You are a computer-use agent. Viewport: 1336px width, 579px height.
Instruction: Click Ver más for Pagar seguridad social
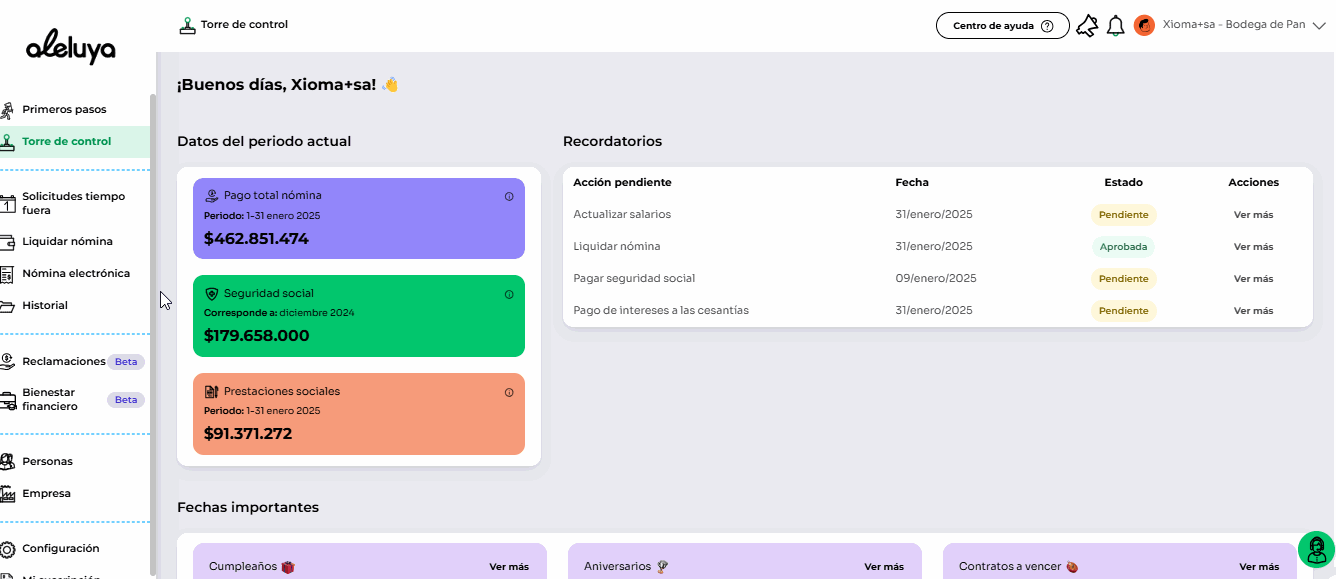point(1253,279)
